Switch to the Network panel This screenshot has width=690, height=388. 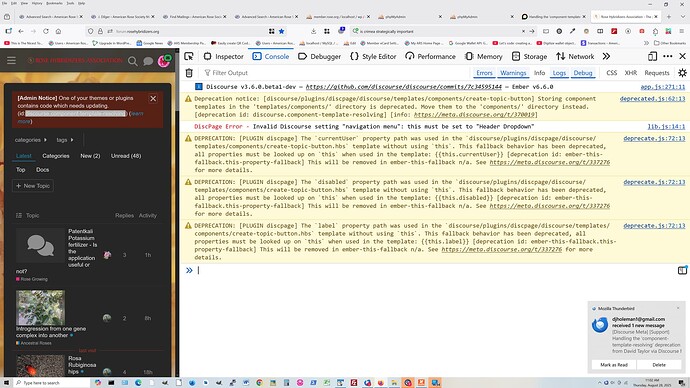pos(575,56)
